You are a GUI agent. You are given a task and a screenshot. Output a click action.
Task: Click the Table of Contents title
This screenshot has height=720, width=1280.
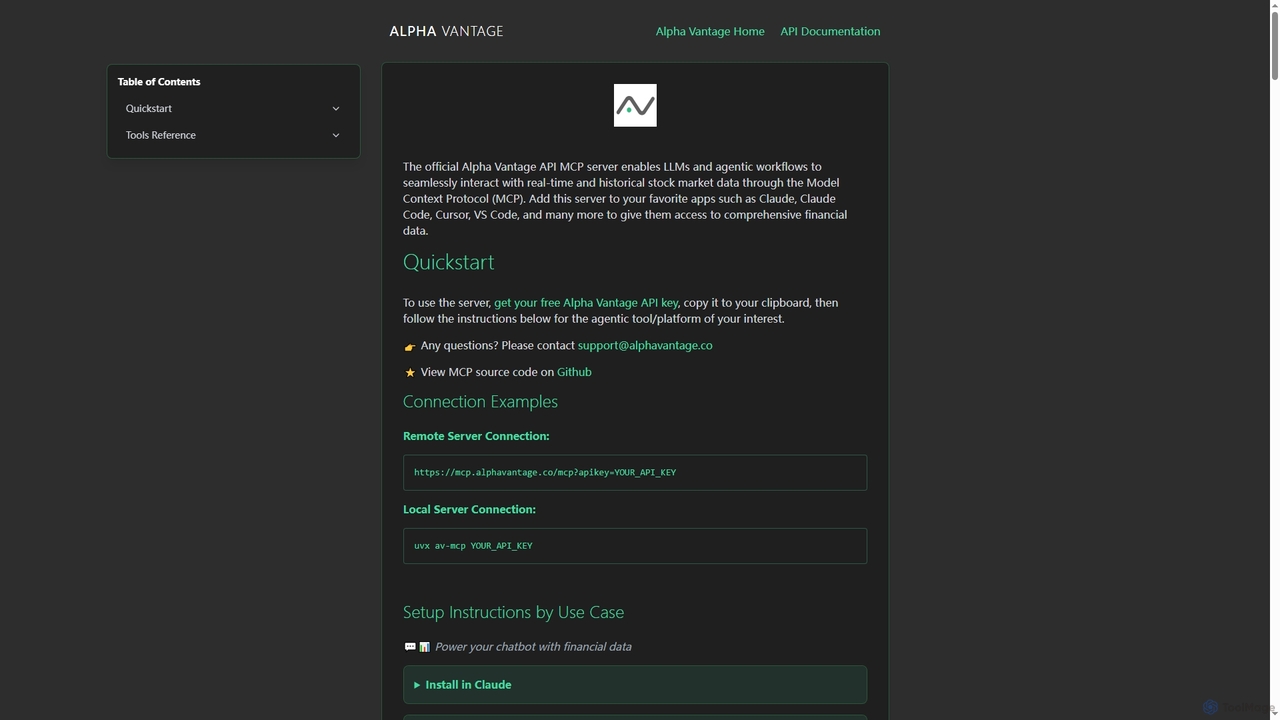(159, 82)
